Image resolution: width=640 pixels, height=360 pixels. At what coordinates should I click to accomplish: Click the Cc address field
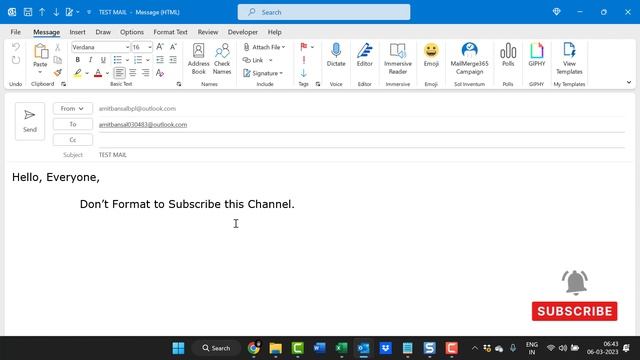(361, 140)
